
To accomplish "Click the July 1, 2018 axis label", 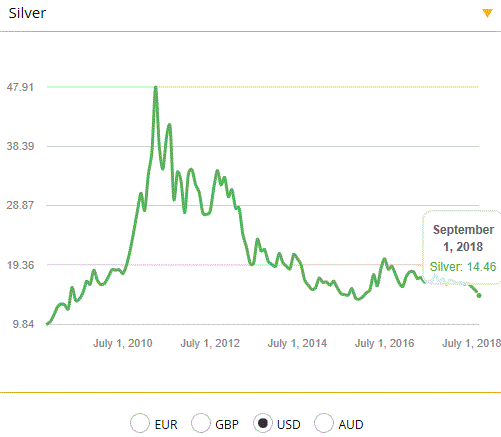I will (x=471, y=343).
